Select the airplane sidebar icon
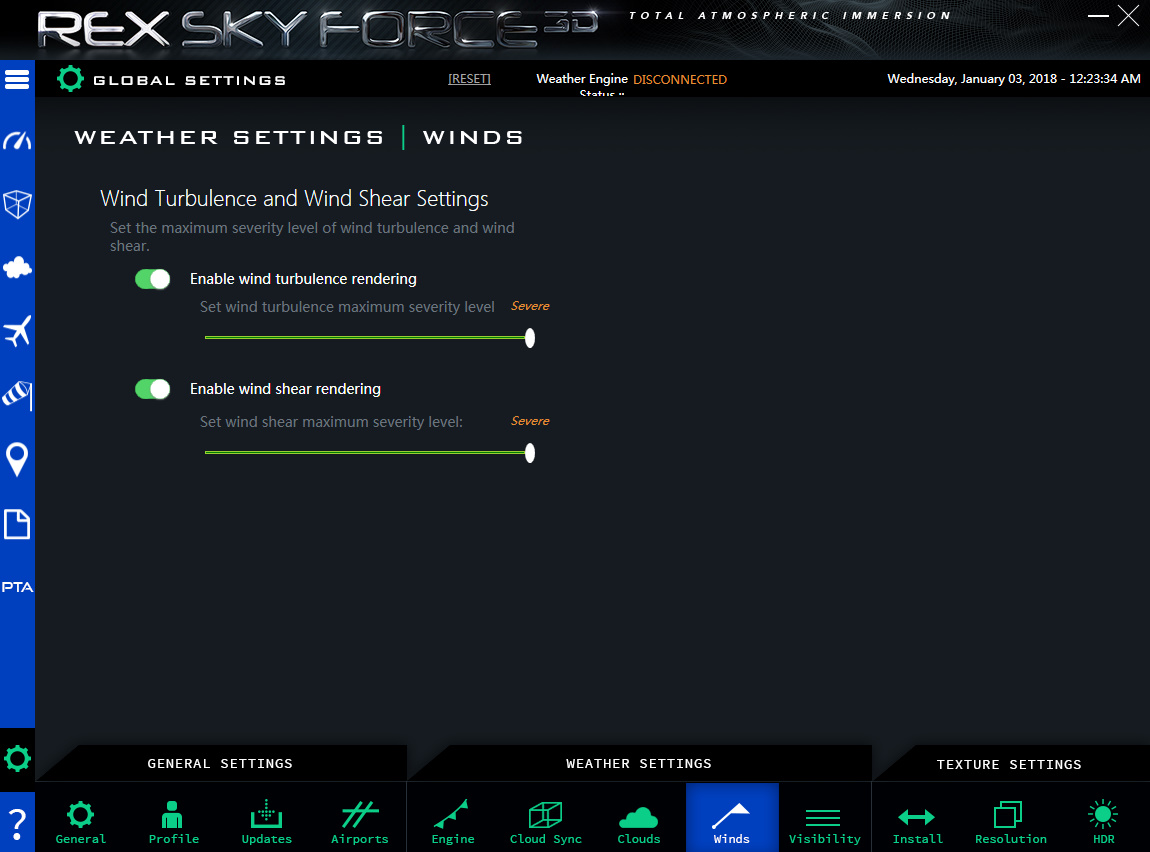This screenshot has width=1150, height=852. 17,331
